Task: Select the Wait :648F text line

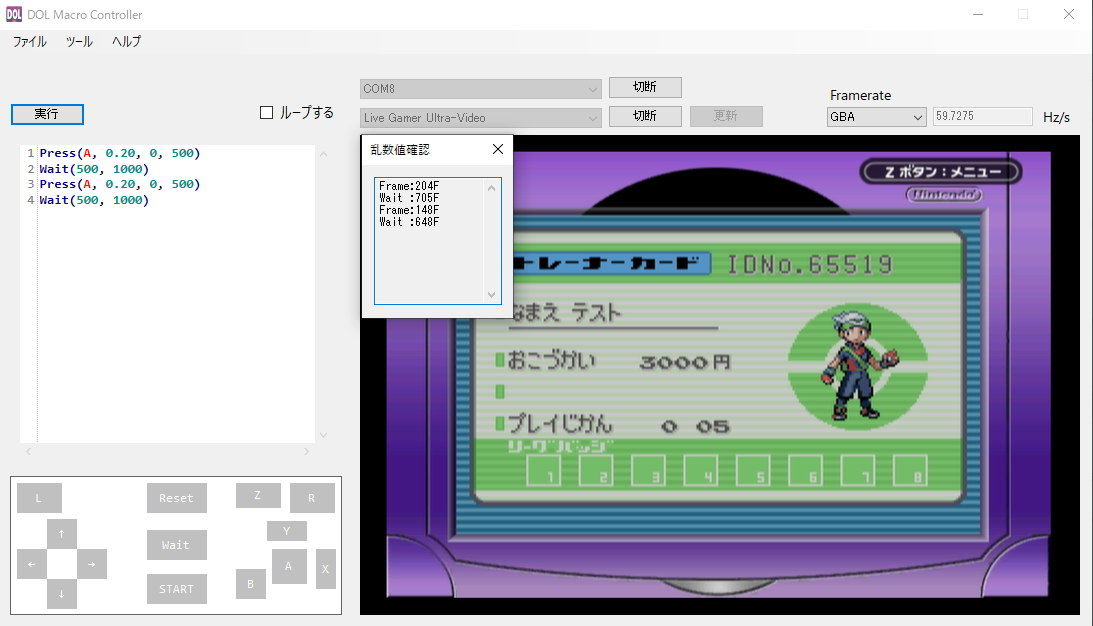Action: 409,222
